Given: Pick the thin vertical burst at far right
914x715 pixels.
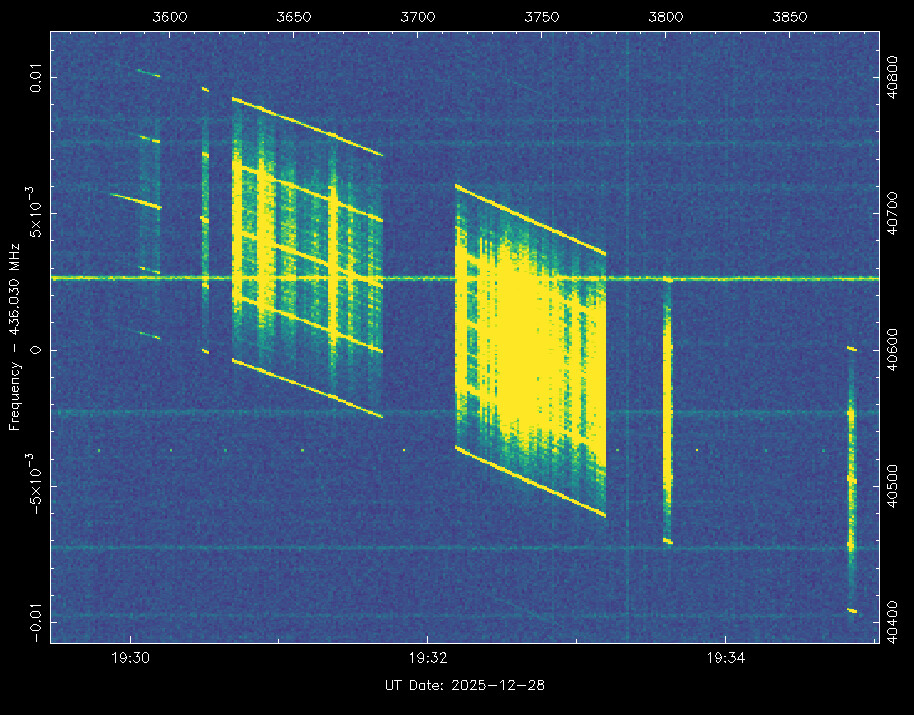Looking at the screenshot, I should click(851, 480).
